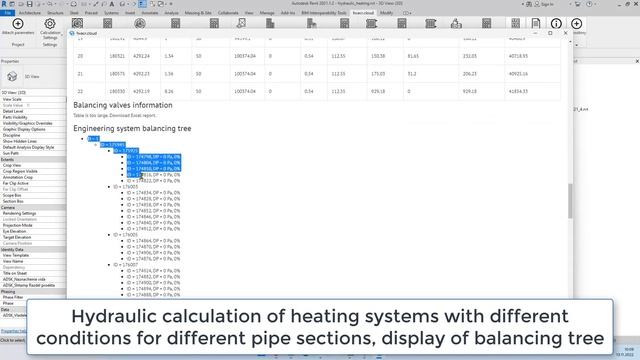Open the 3D View type selector dropdown

point(33,76)
